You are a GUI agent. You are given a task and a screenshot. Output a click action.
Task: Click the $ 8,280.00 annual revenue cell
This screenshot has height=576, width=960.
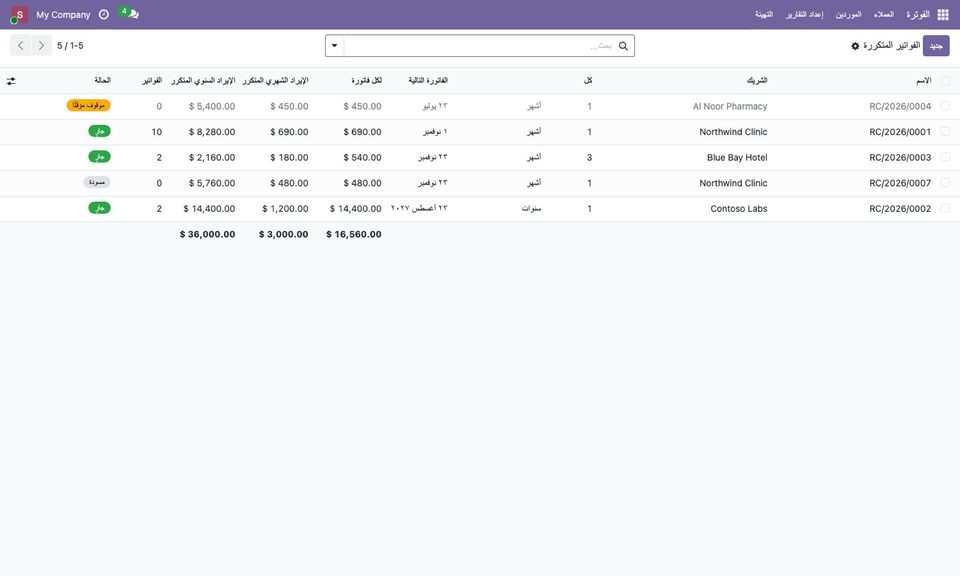point(212,132)
